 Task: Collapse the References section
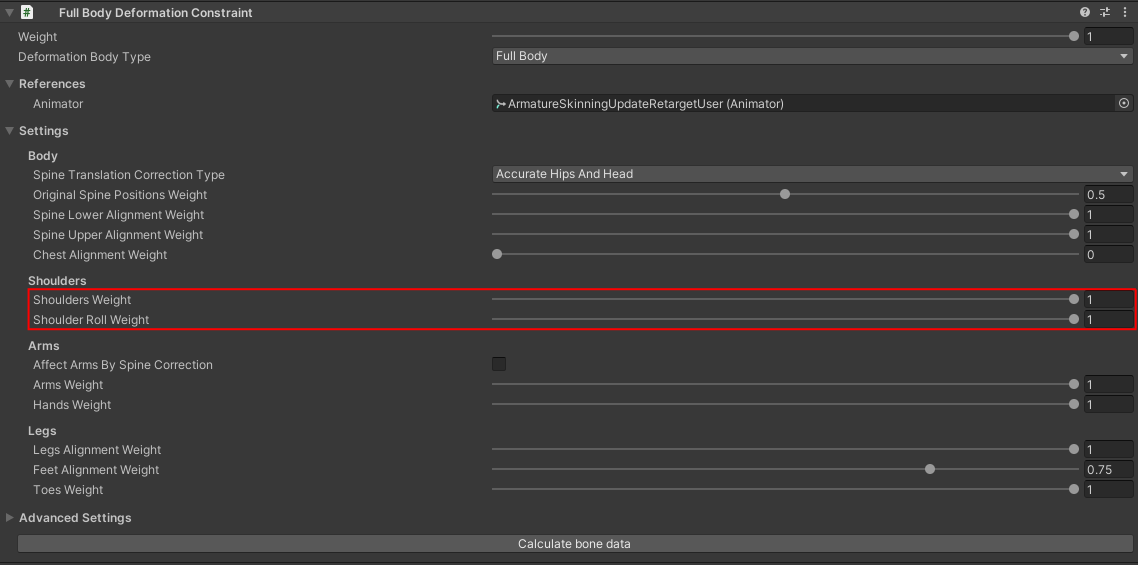point(9,84)
